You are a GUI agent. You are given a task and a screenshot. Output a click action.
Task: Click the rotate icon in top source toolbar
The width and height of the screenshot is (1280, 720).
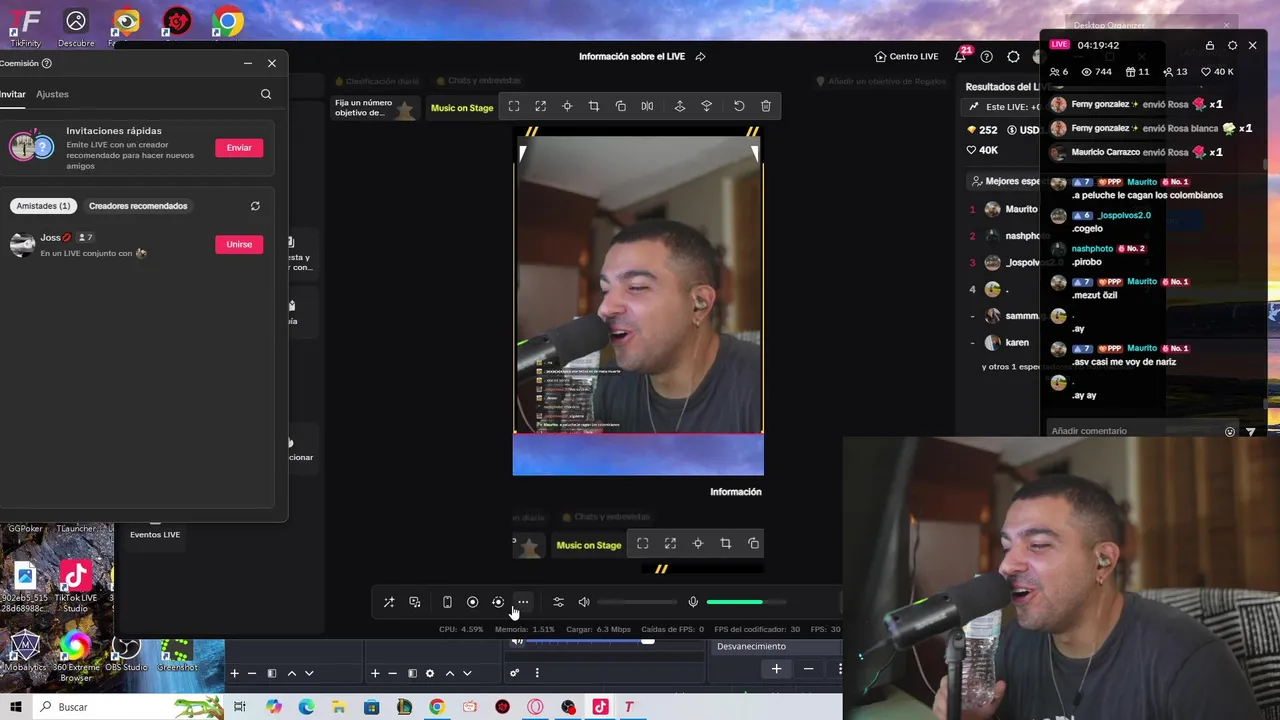[621, 106]
